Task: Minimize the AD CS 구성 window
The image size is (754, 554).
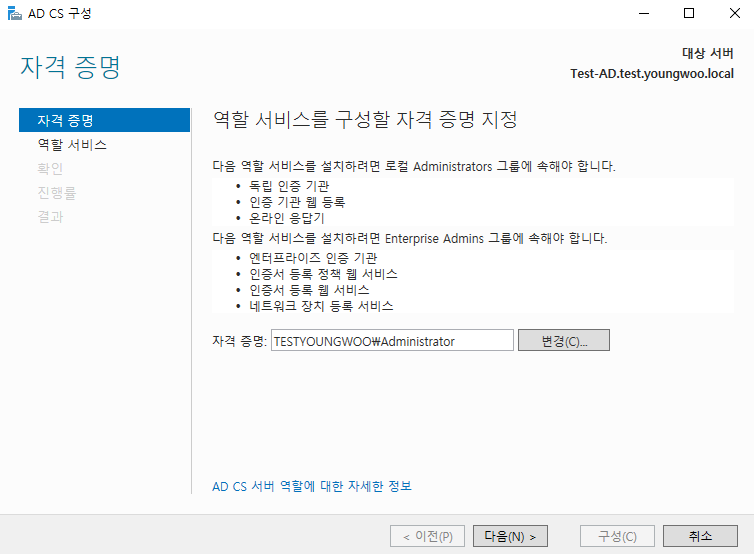Action: tap(644, 13)
